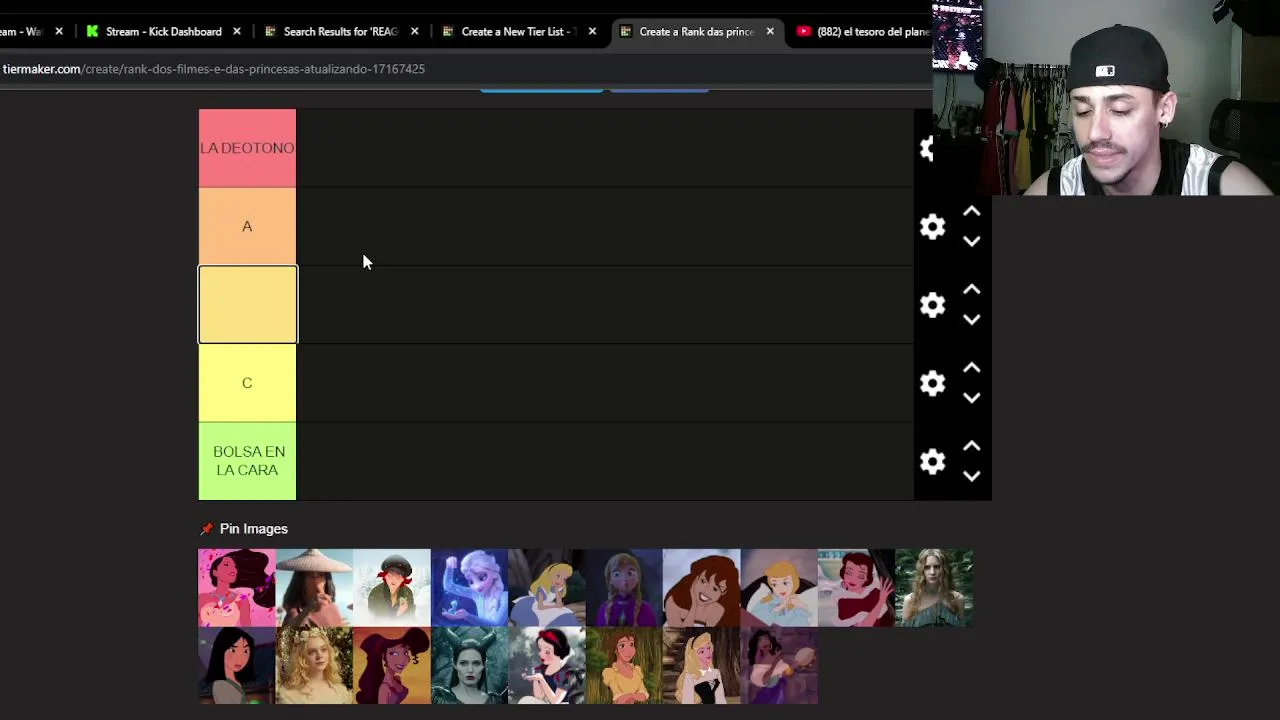1280x720 pixels.
Task: Move BOLSA EN LA CARA row down
Action: point(971,475)
